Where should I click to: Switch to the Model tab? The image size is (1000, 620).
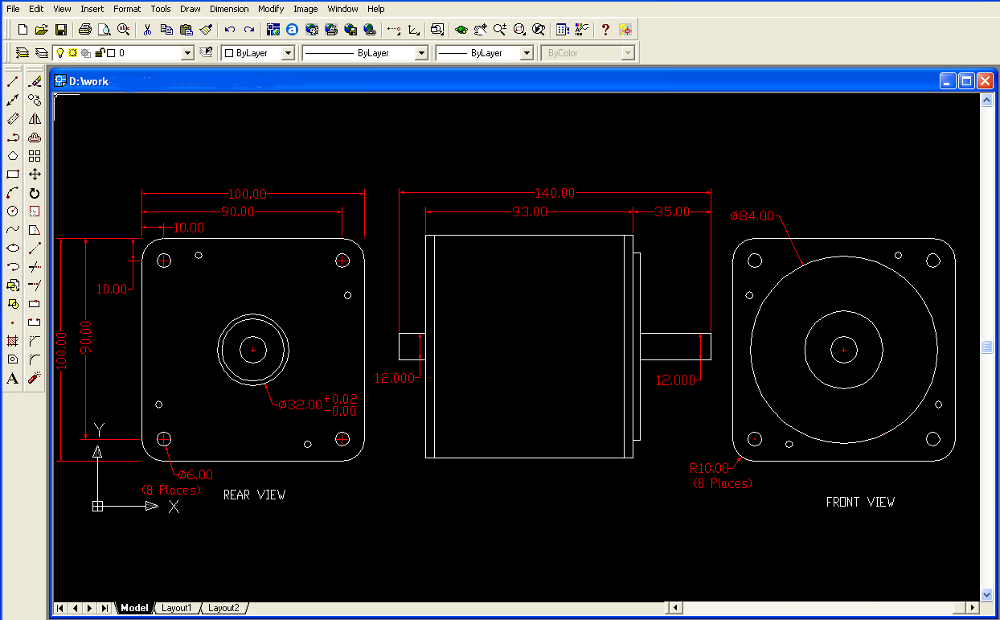coord(135,608)
